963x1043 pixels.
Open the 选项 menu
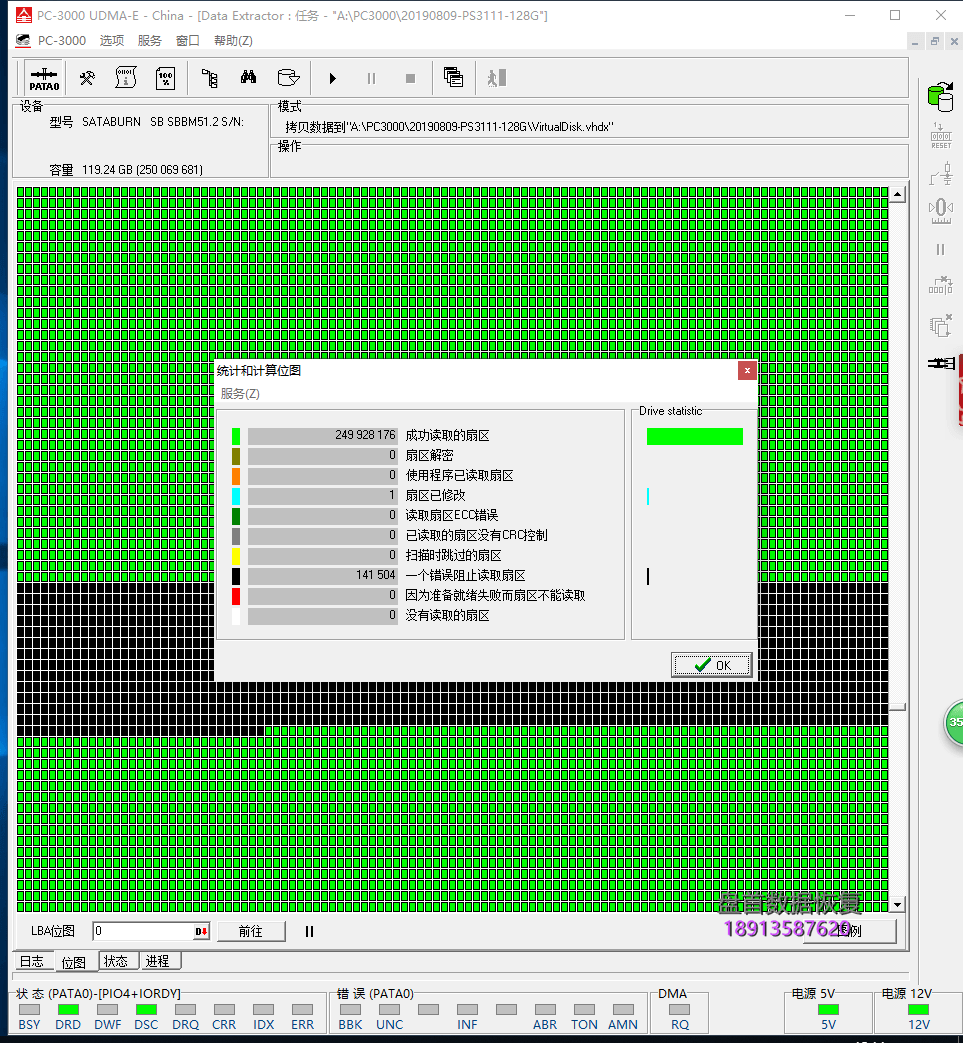pos(112,41)
